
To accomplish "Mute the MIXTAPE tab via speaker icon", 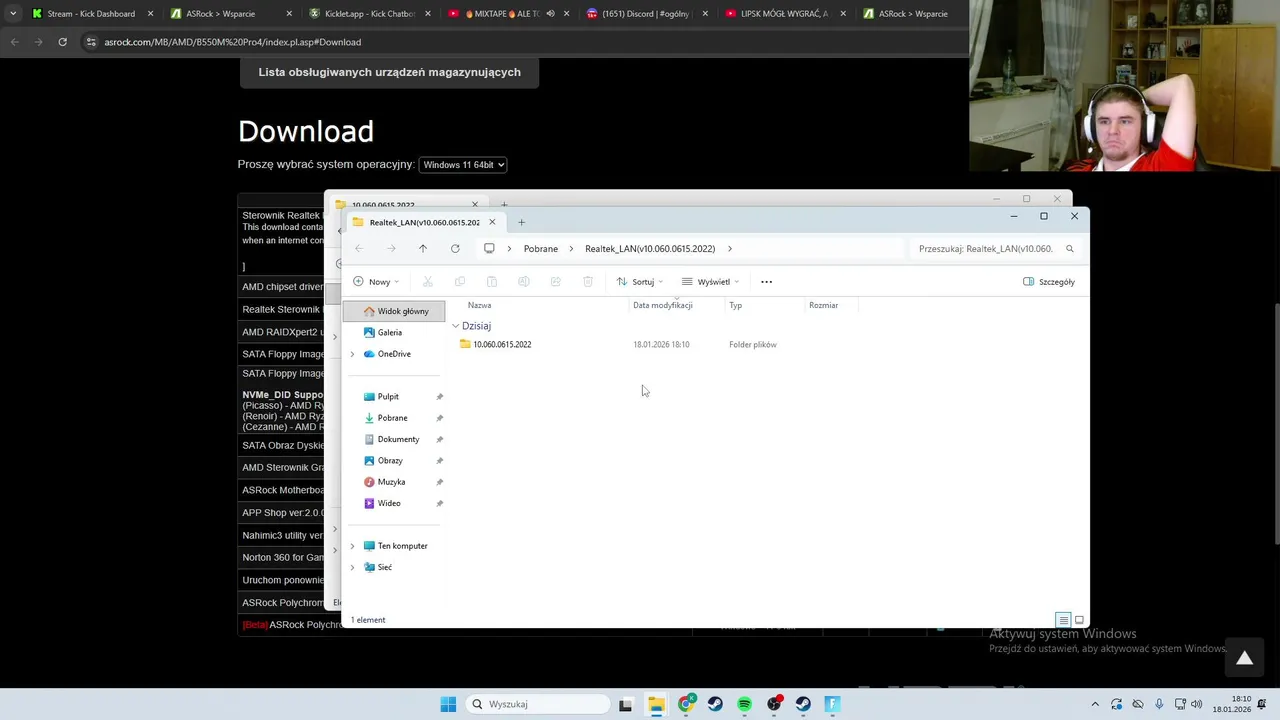I will click(550, 14).
